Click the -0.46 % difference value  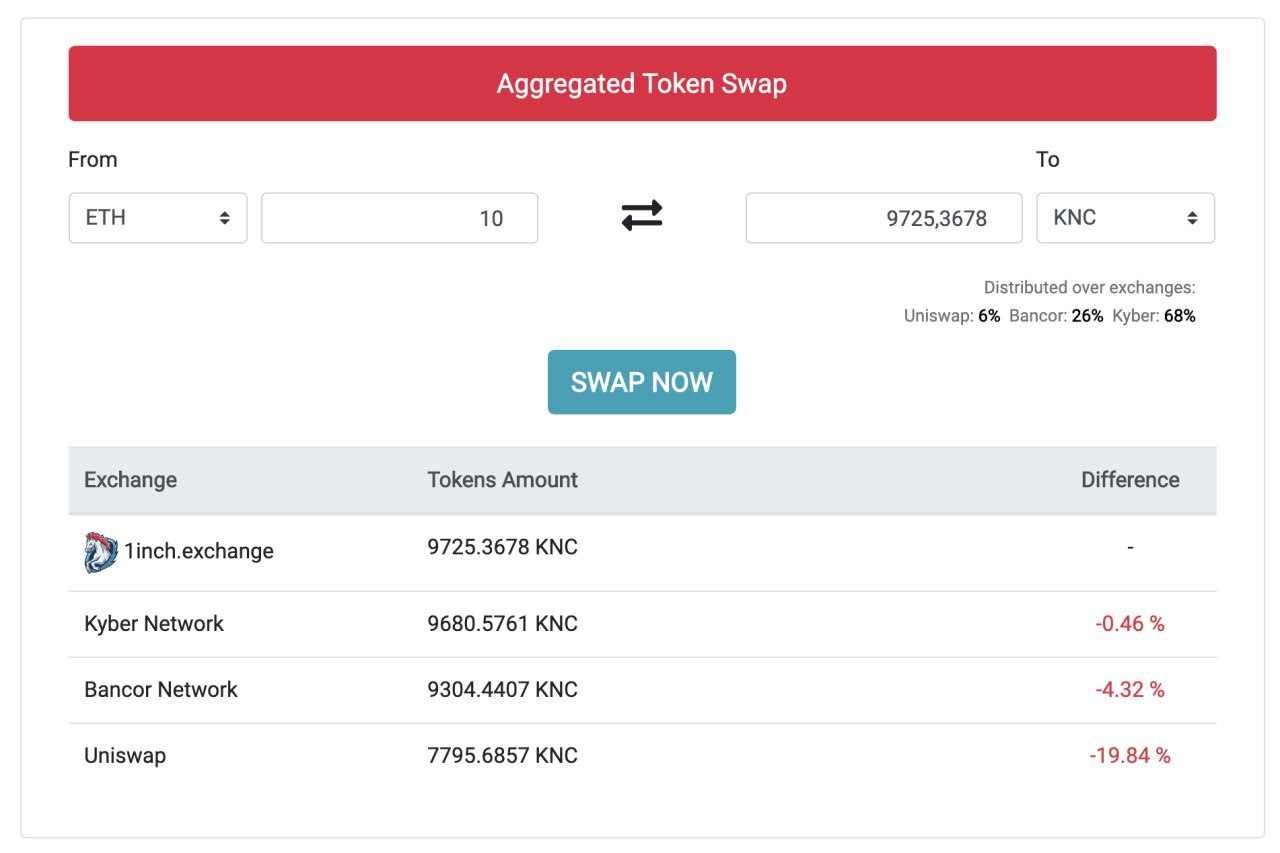pos(1130,624)
